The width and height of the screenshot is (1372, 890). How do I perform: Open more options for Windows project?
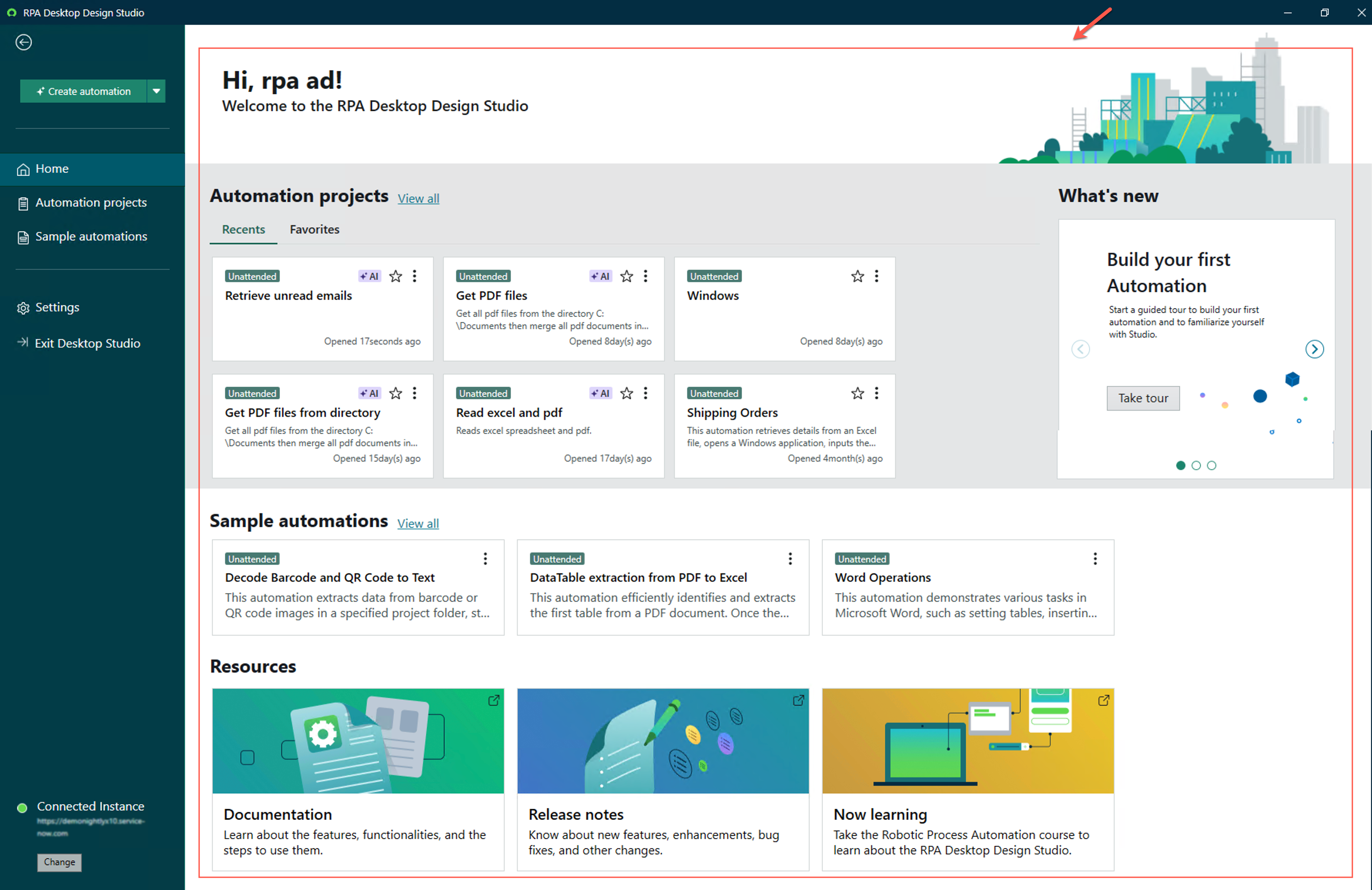point(877,276)
